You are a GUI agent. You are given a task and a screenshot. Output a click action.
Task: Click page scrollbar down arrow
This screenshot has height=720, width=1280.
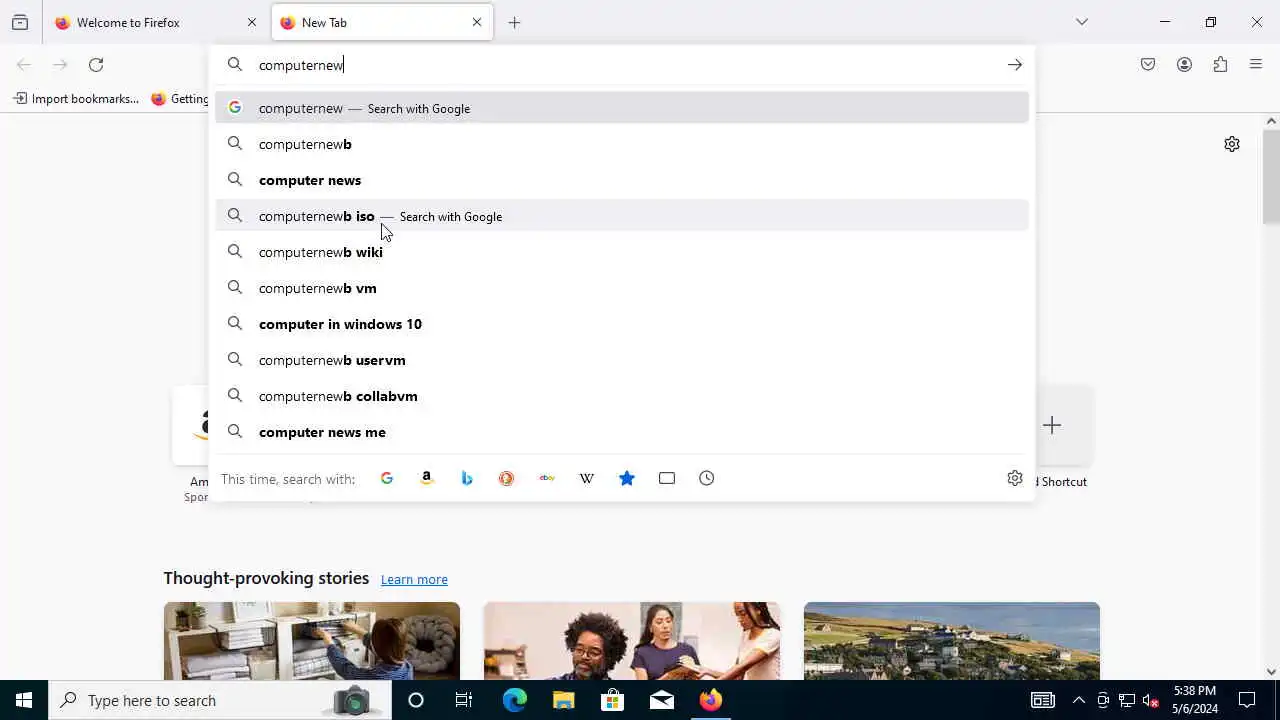pyautogui.click(x=1271, y=672)
